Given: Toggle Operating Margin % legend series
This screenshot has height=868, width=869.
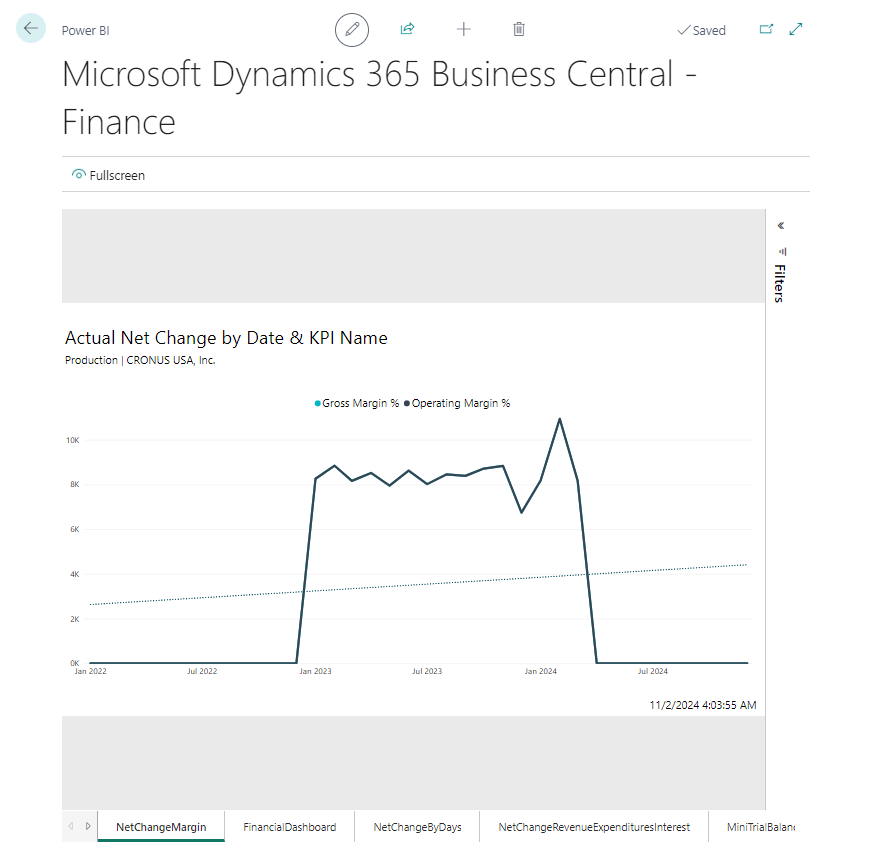Looking at the screenshot, I should tap(457, 404).
